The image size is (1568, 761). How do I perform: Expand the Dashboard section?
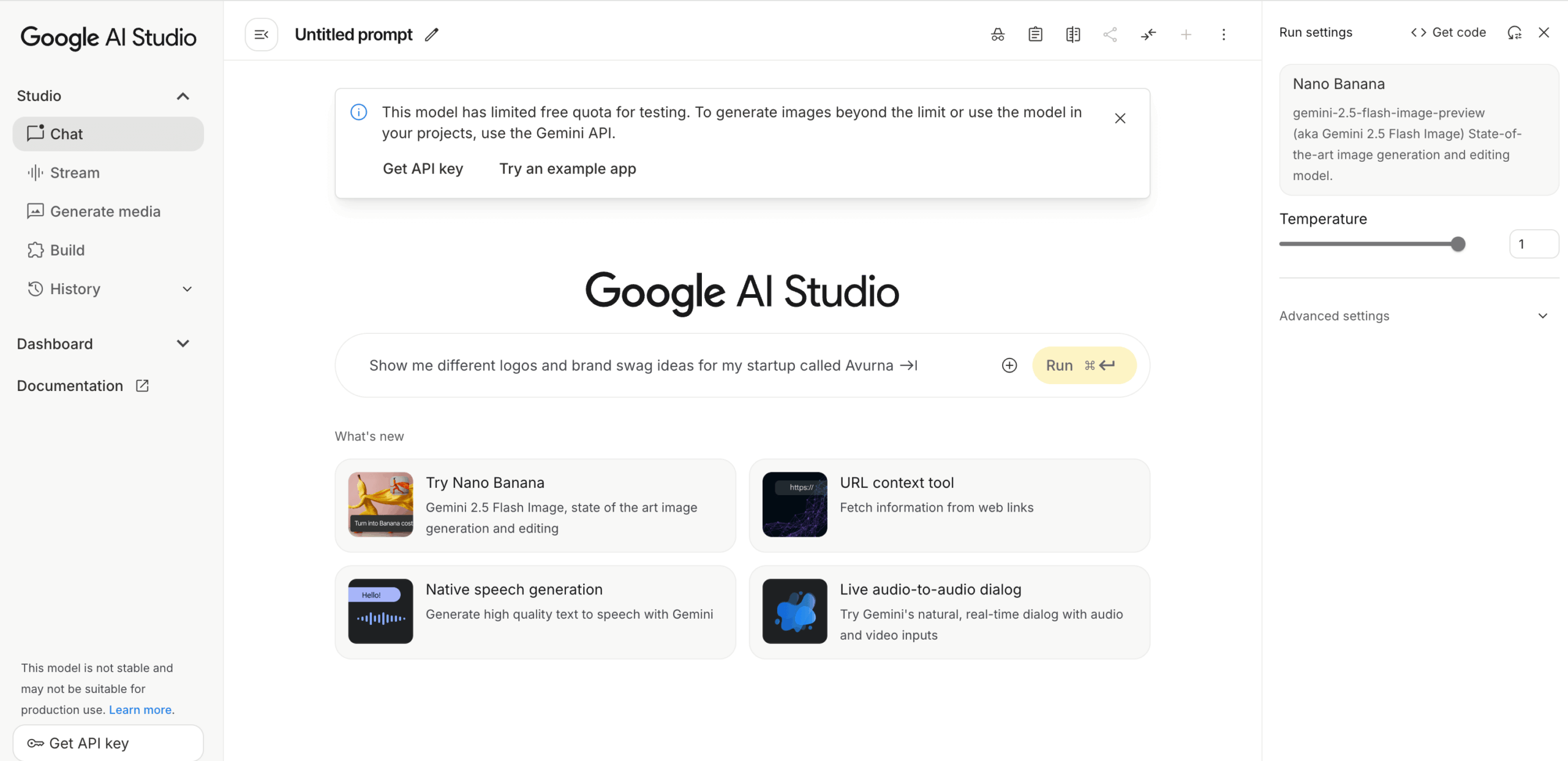(x=183, y=344)
